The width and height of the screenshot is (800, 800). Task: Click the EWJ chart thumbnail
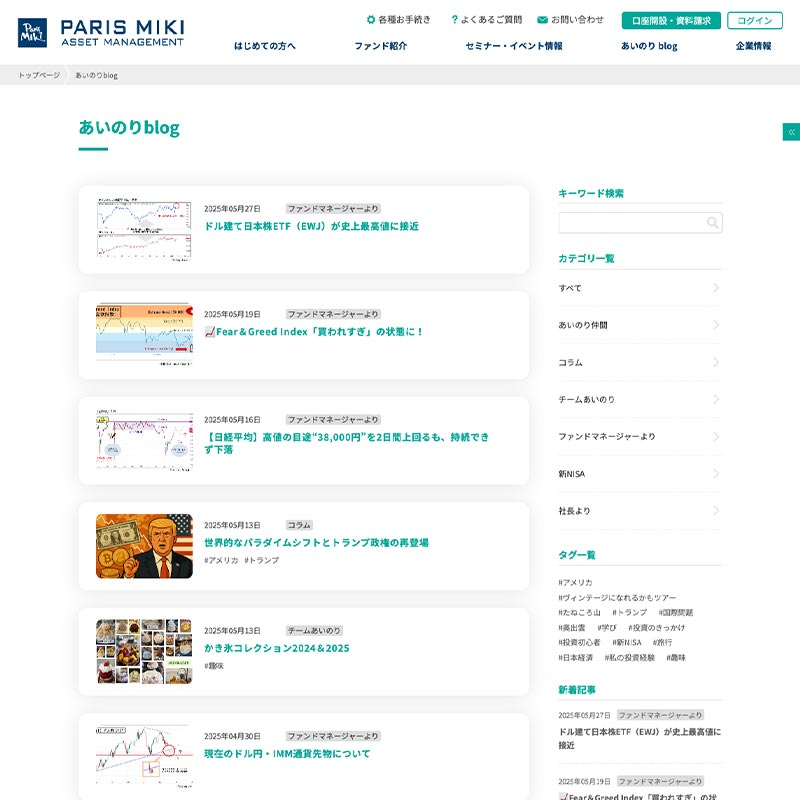point(144,230)
